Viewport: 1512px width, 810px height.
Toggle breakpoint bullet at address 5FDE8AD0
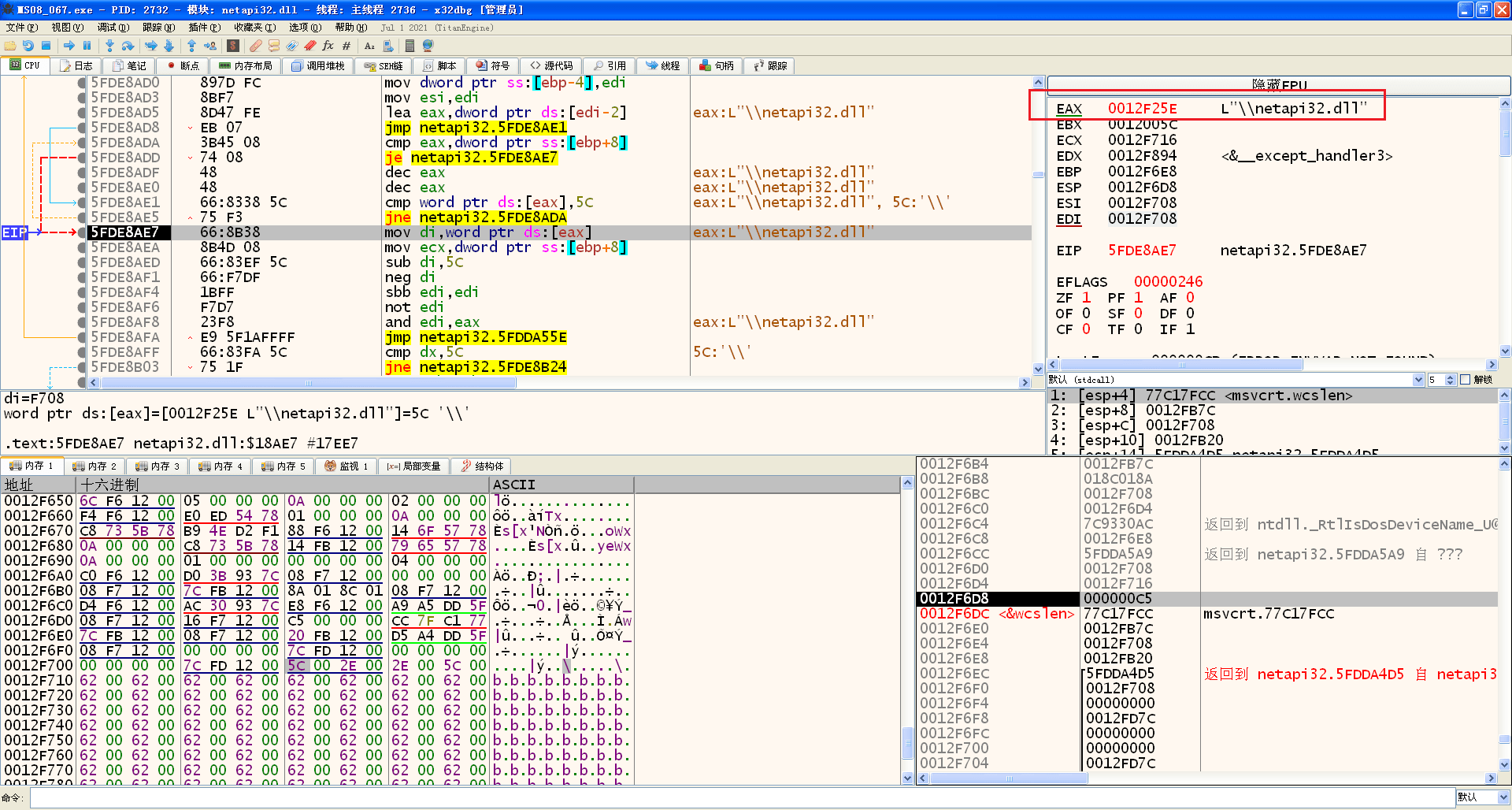point(82,83)
